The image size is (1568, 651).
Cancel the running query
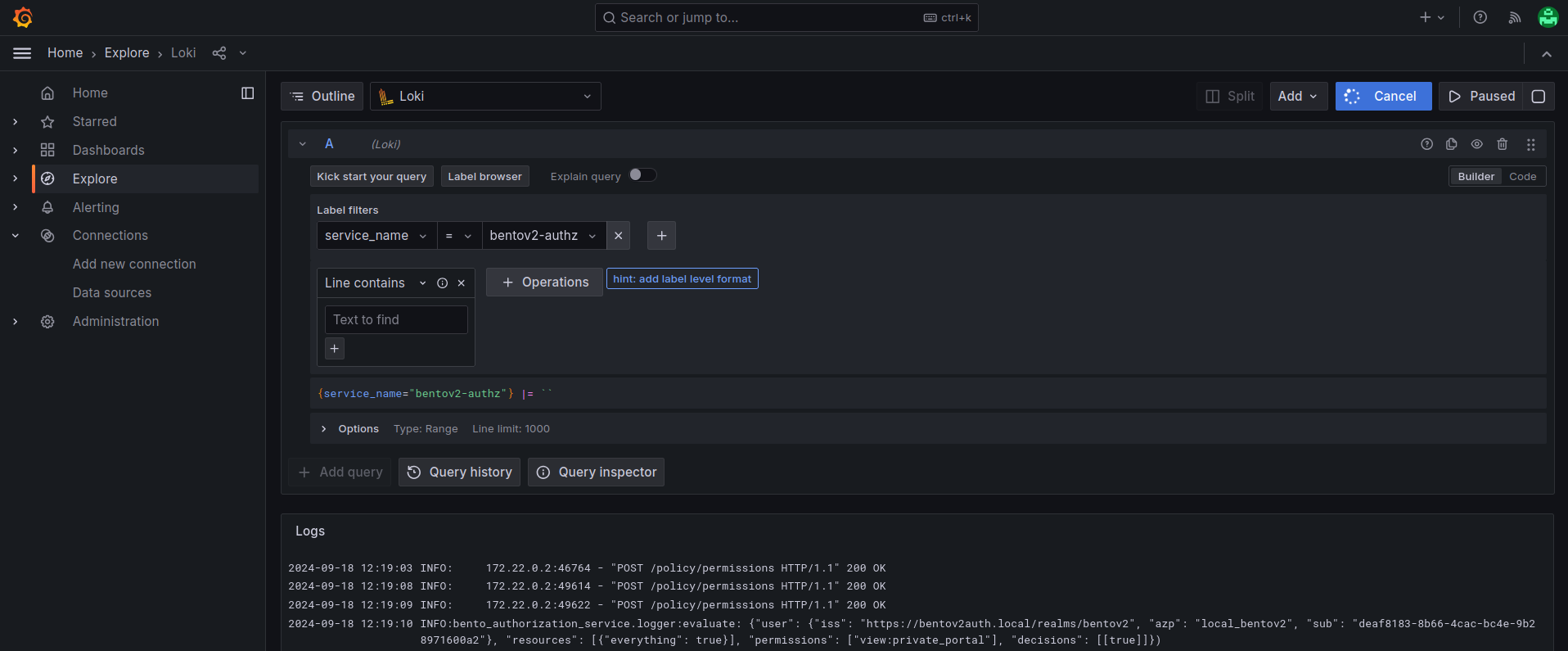point(1383,97)
